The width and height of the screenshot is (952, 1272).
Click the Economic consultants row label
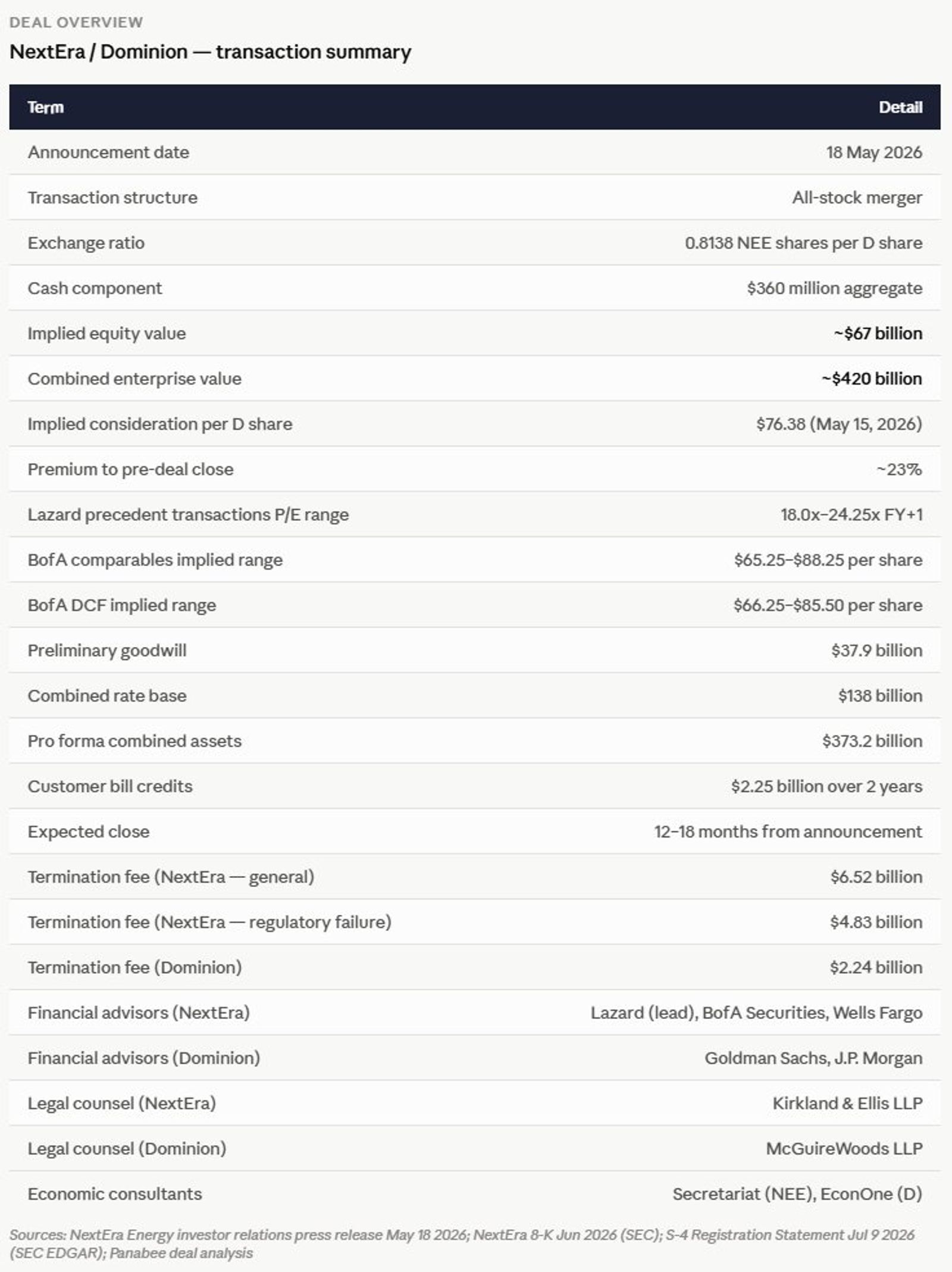pyautogui.click(x=115, y=1193)
